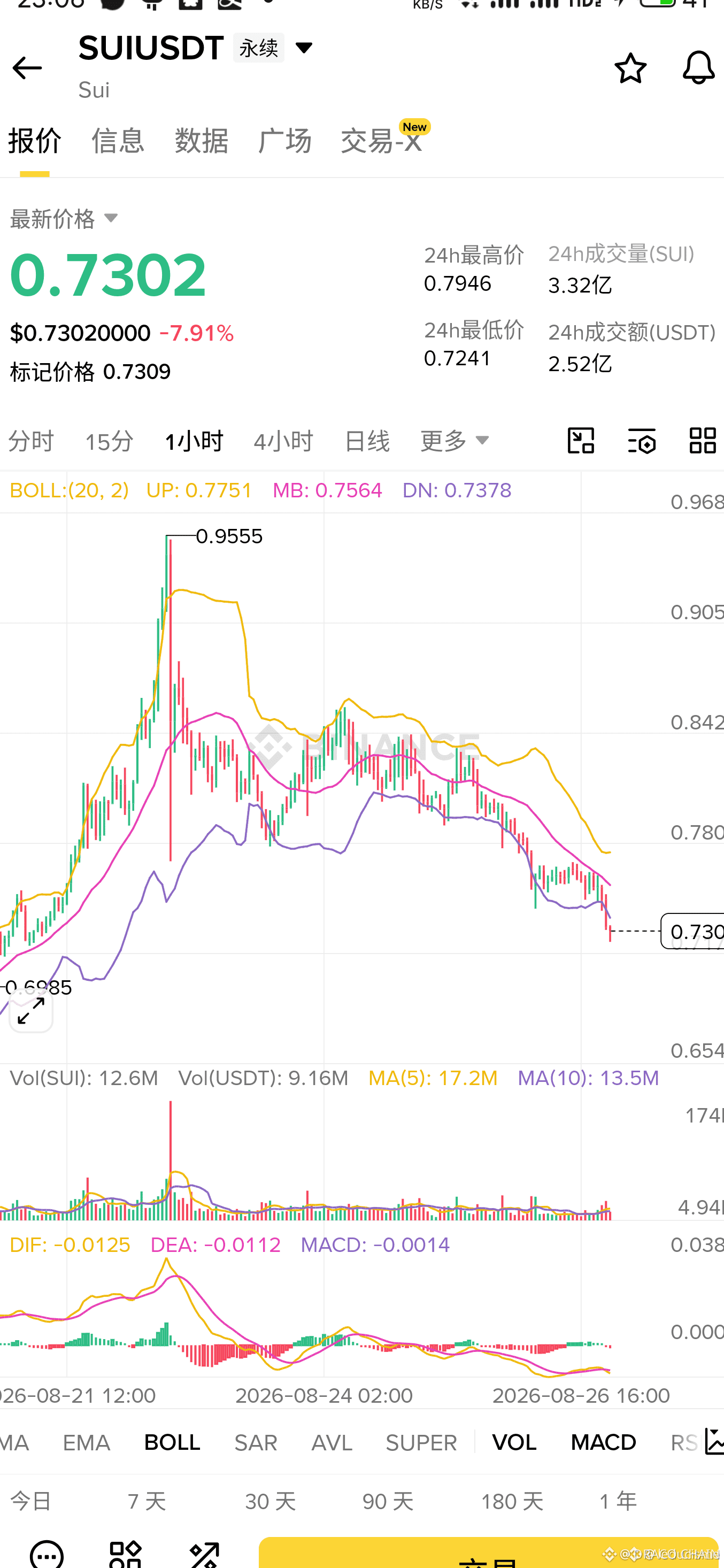Toggle the AVL indicator
724x1568 pixels.
(332, 1443)
